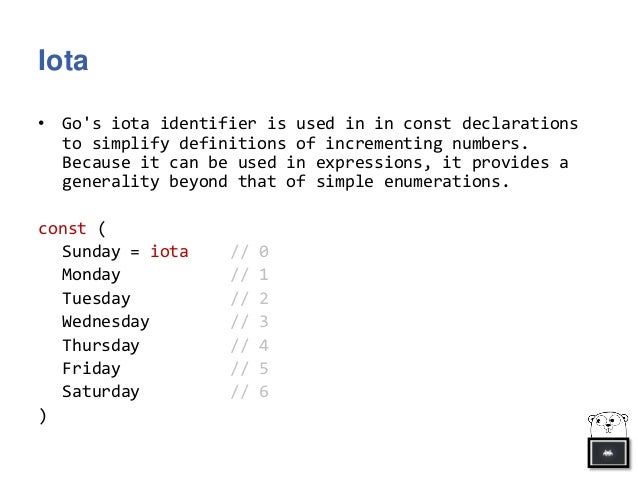
Task: Select the "Monday" constant line
Action: click(x=91, y=275)
